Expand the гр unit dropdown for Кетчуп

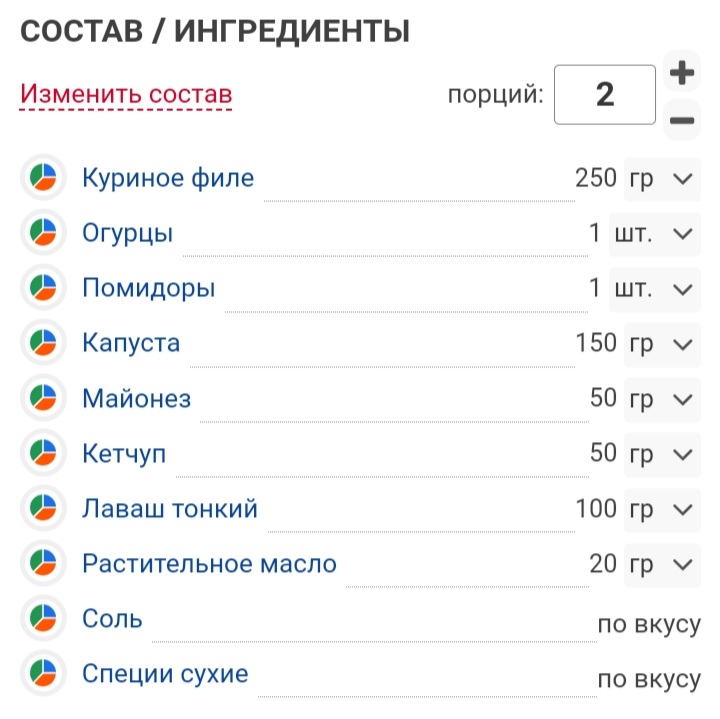pyautogui.click(x=662, y=455)
